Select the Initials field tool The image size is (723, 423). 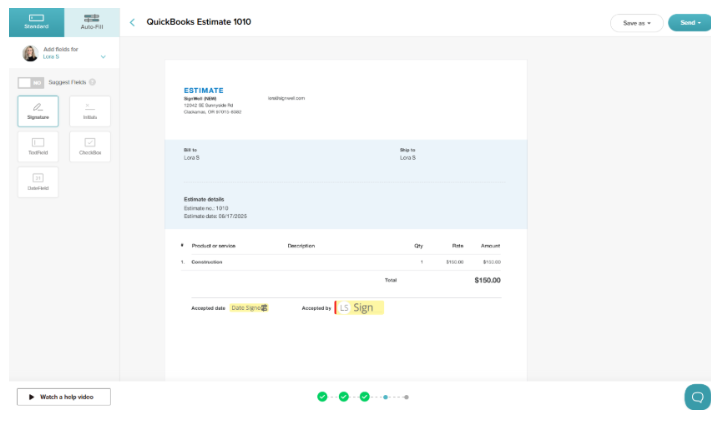[90, 111]
